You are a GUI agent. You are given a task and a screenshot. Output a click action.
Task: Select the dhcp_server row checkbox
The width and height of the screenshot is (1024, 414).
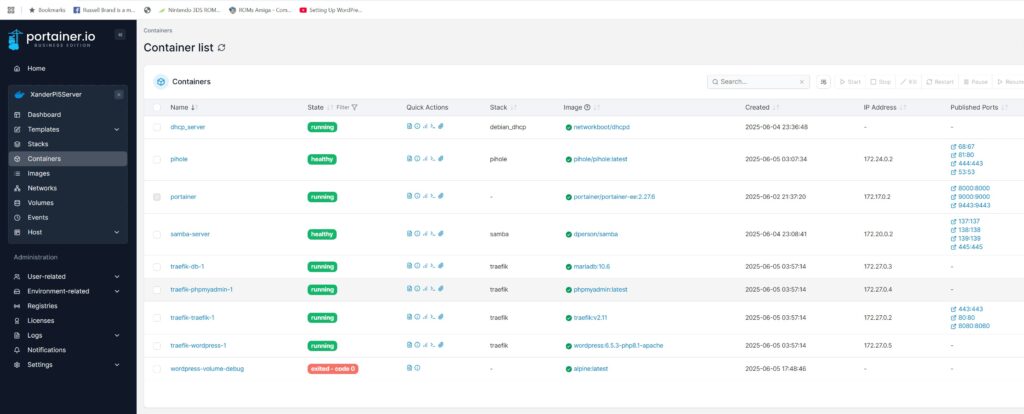(x=157, y=127)
